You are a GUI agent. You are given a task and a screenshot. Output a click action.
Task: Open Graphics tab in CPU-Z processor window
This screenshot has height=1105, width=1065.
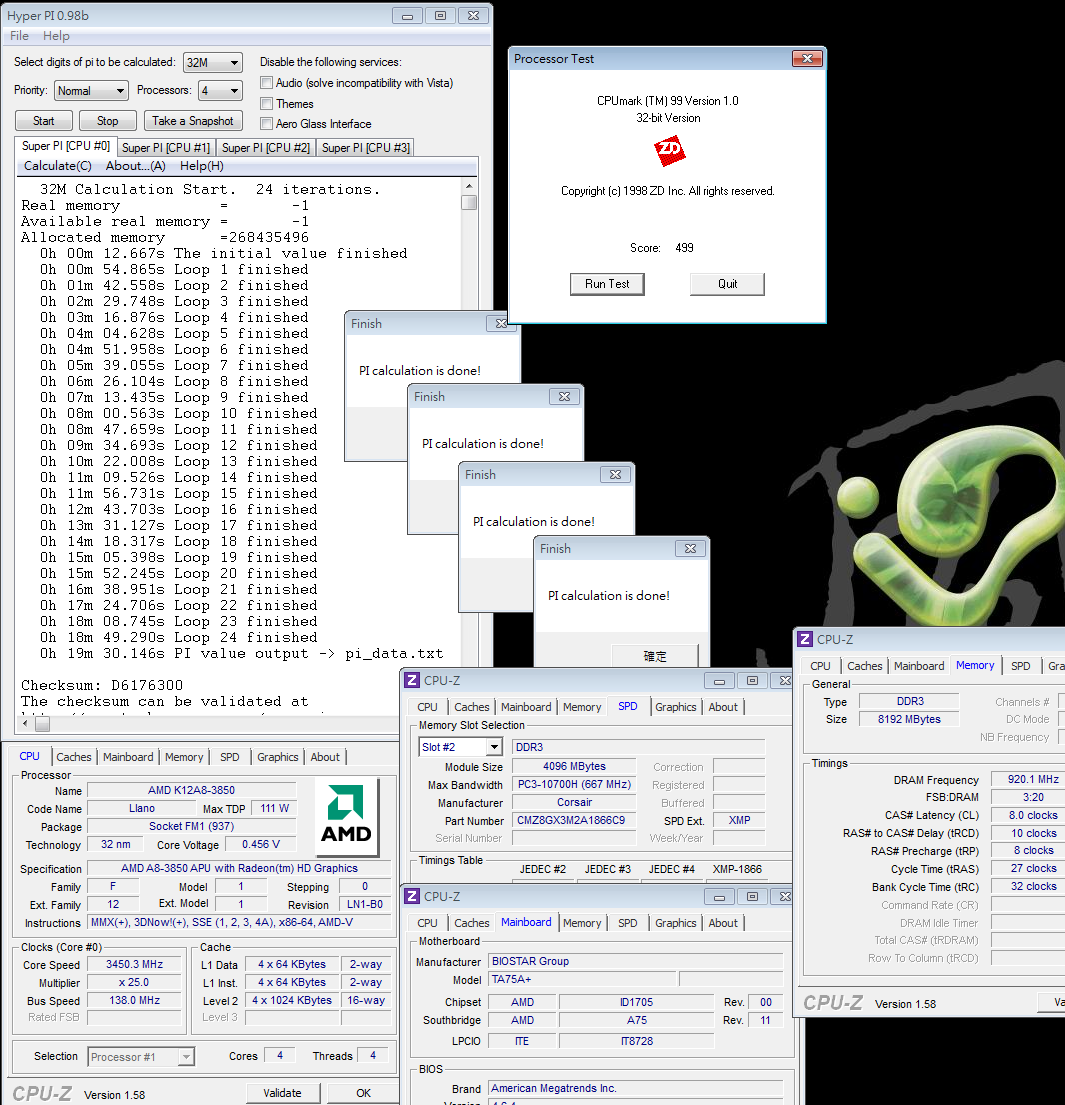pos(278,757)
